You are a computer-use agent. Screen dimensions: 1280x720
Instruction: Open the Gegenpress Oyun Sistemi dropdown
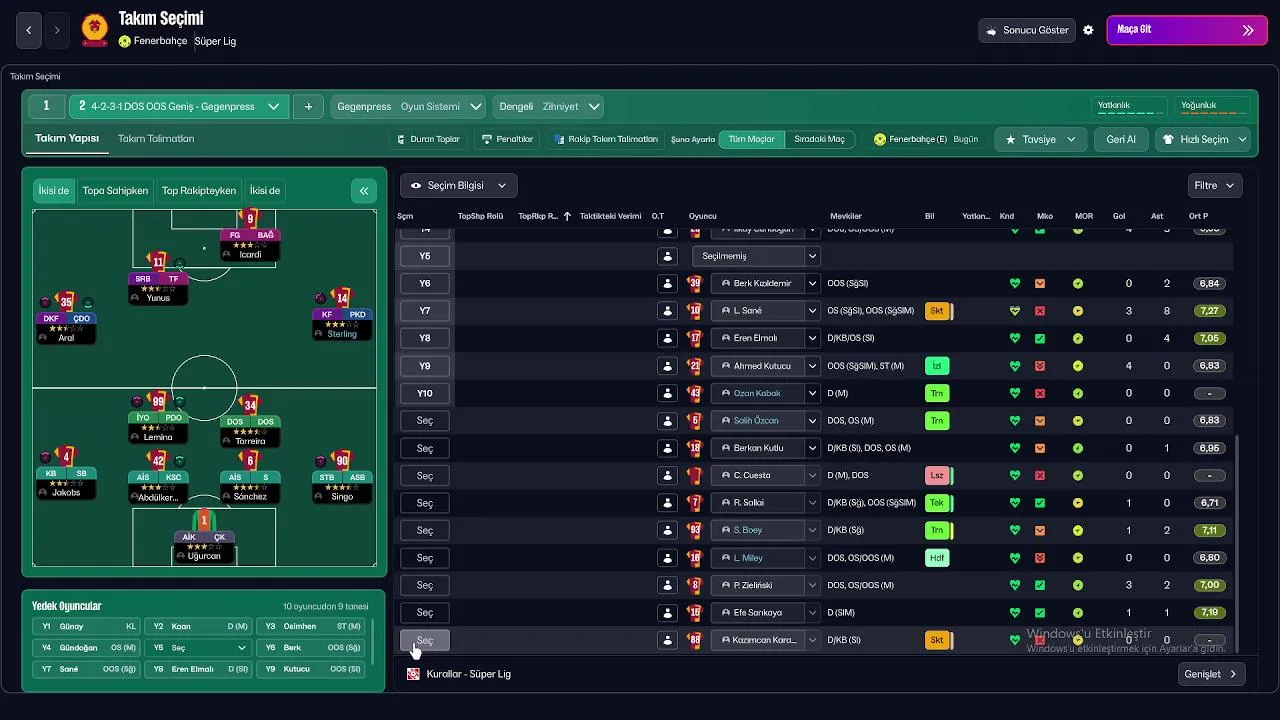(409, 106)
